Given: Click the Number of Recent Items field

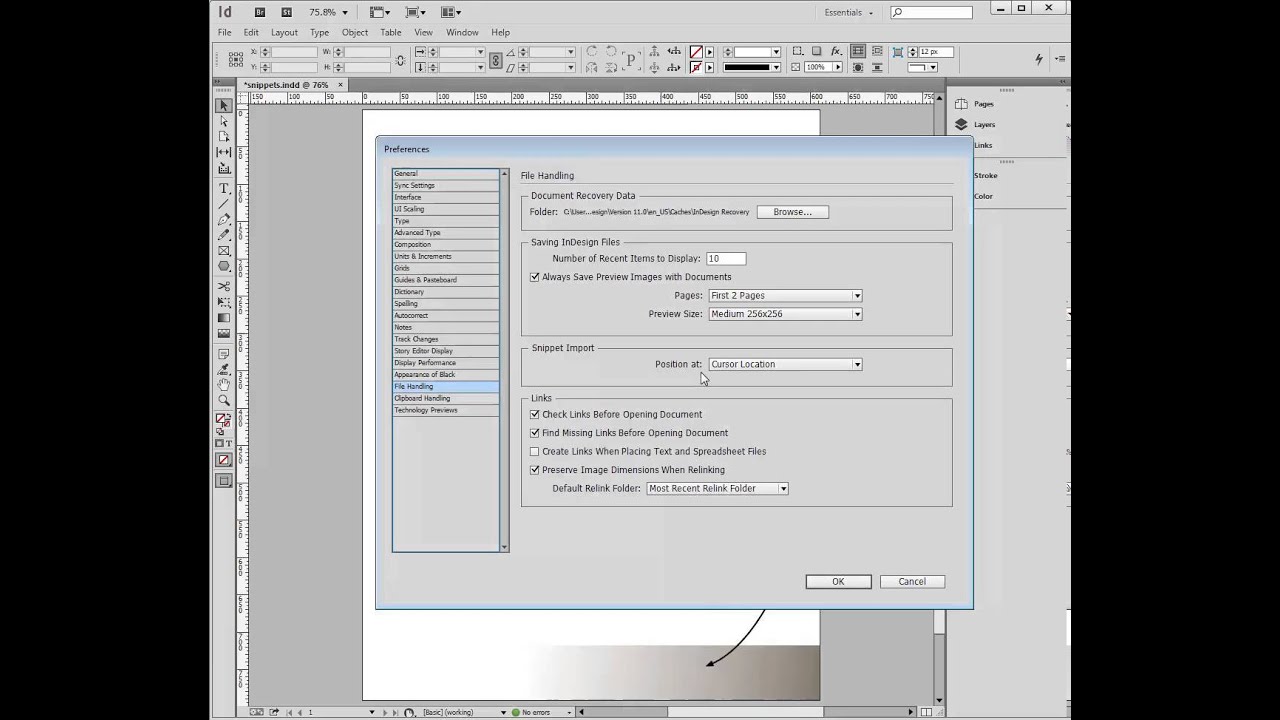Looking at the screenshot, I should (x=726, y=259).
